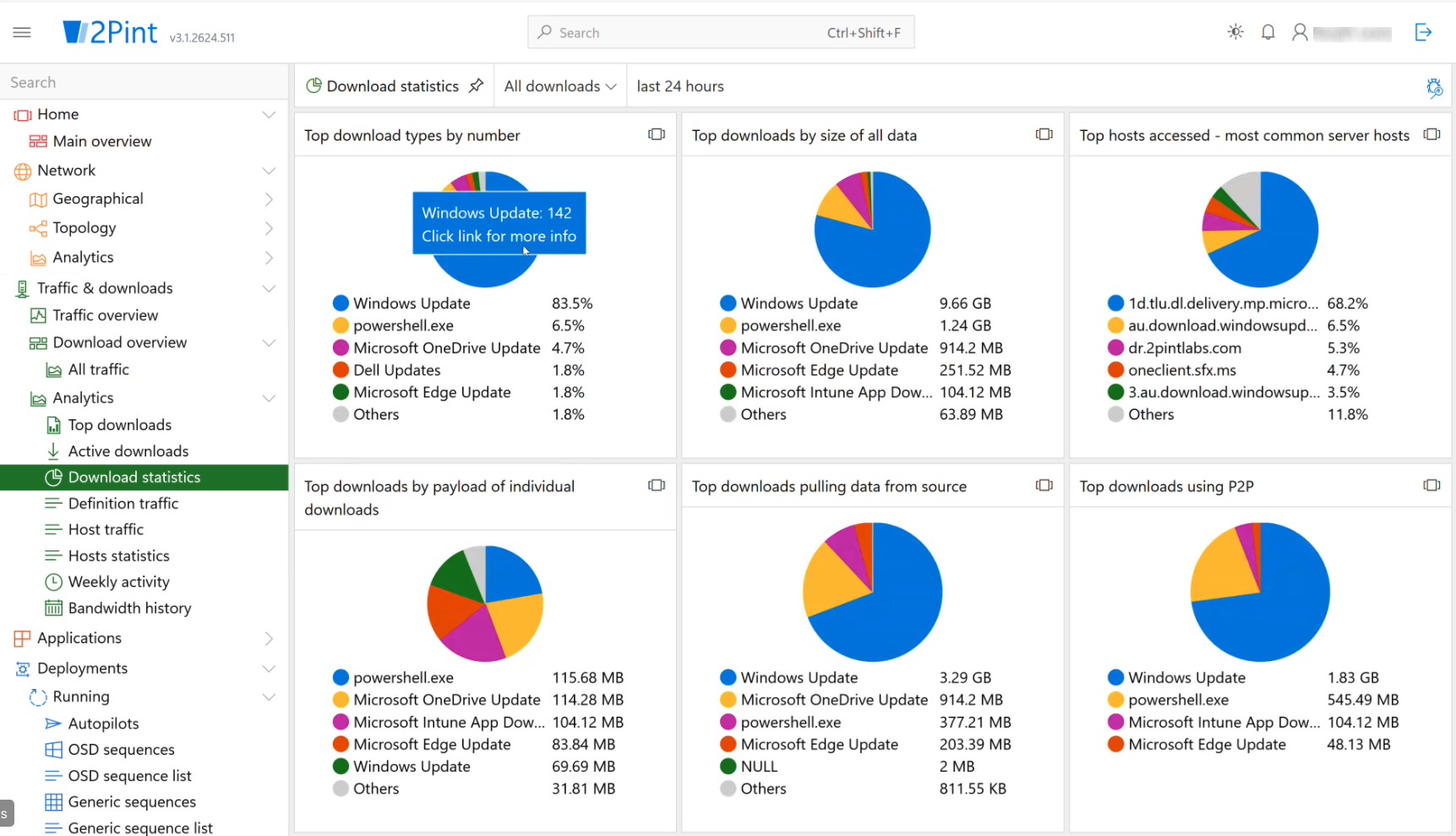This screenshot has height=836, width=1456.
Task: Focus the top global Search field
Action: [721, 32]
